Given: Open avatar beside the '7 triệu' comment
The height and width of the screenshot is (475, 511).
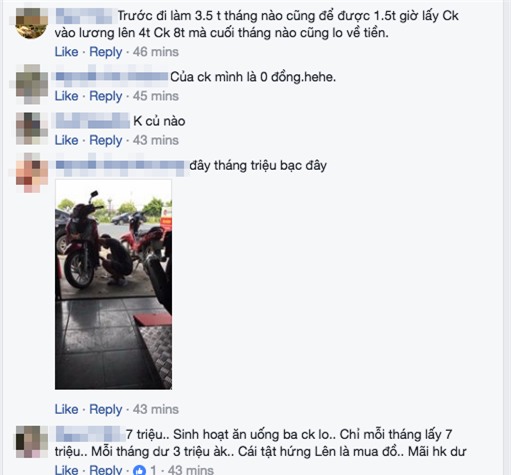Looking at the screenshot, I should [32, 441].
